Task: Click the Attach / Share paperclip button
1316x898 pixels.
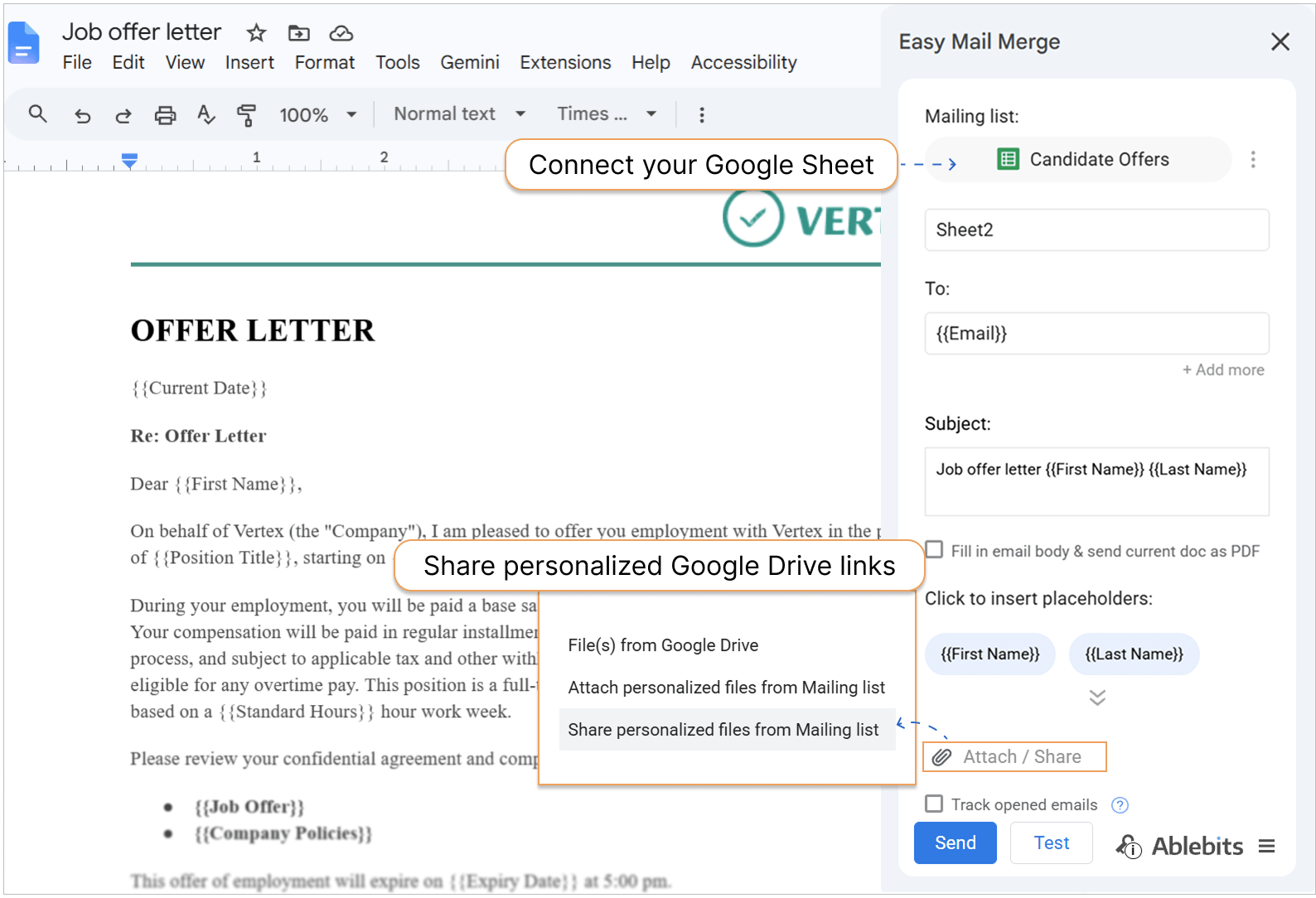Action: (1015, 757)
